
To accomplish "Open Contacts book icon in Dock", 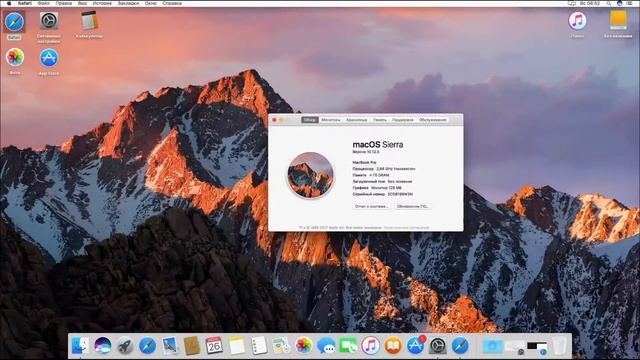I will tap(192, 346).
